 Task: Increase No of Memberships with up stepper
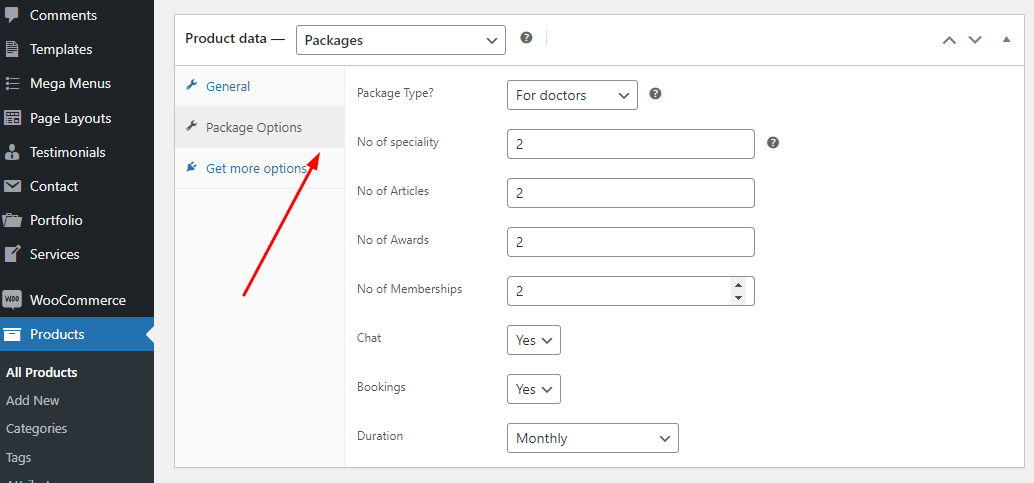pos(738,284)
